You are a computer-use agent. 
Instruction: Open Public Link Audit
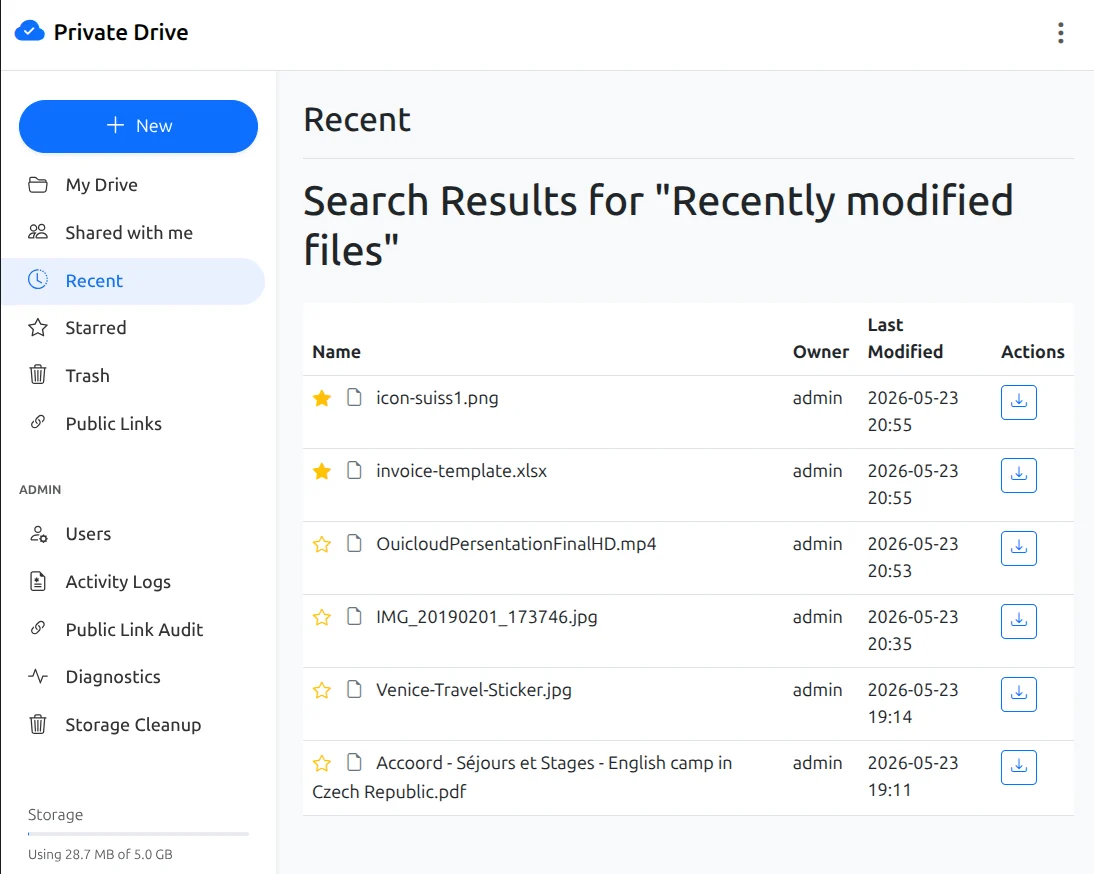[x=133, y=630]
